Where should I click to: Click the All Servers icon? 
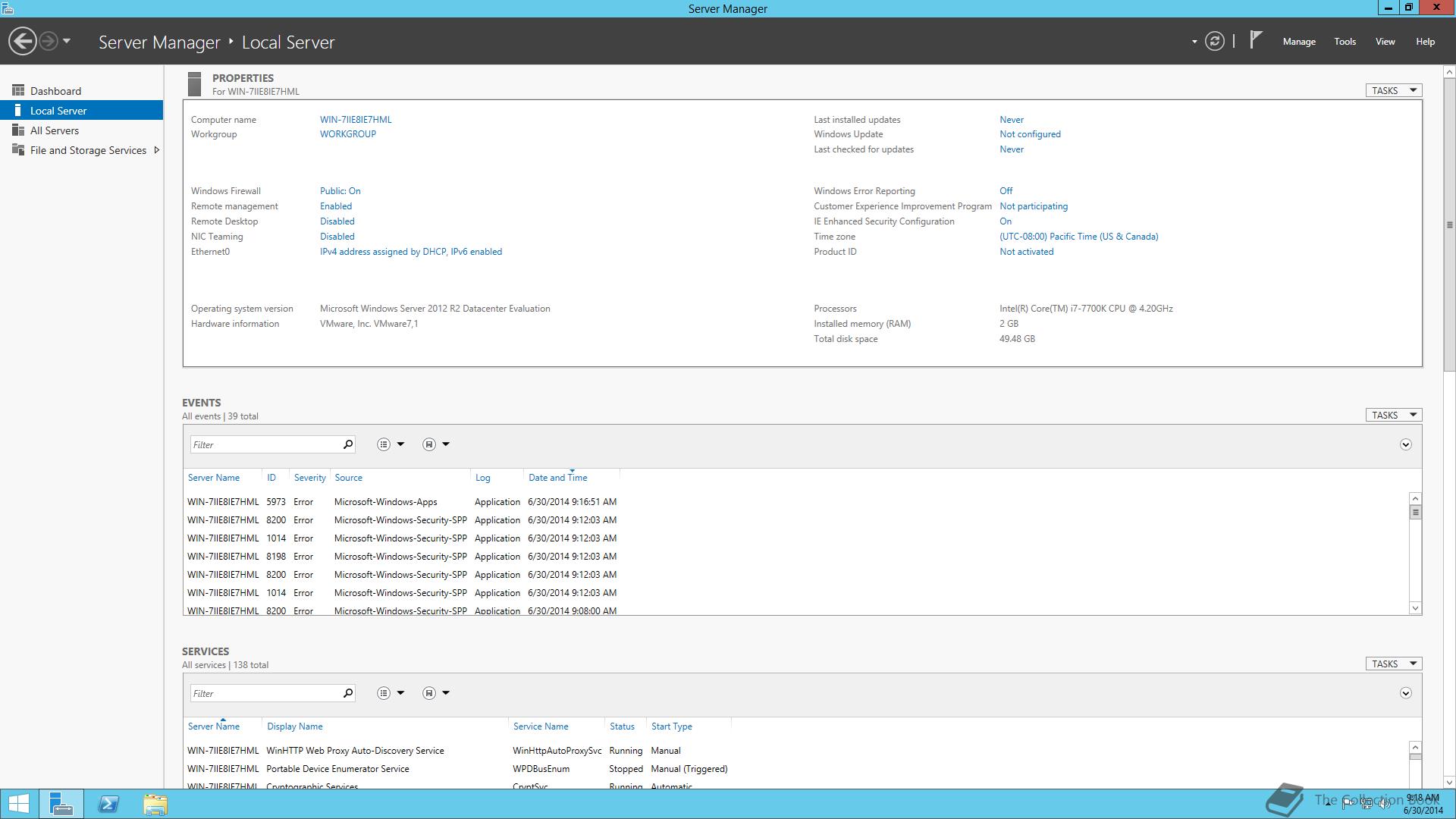[x=18, y=130]
